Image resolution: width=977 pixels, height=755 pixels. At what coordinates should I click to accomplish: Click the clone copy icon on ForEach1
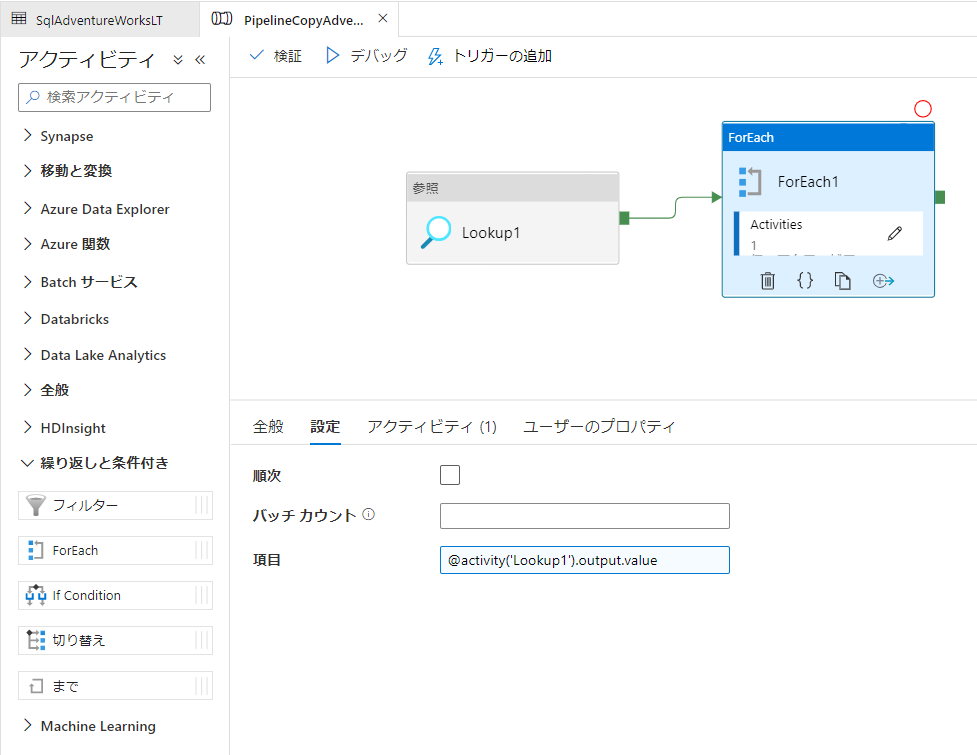pos(842,281)
